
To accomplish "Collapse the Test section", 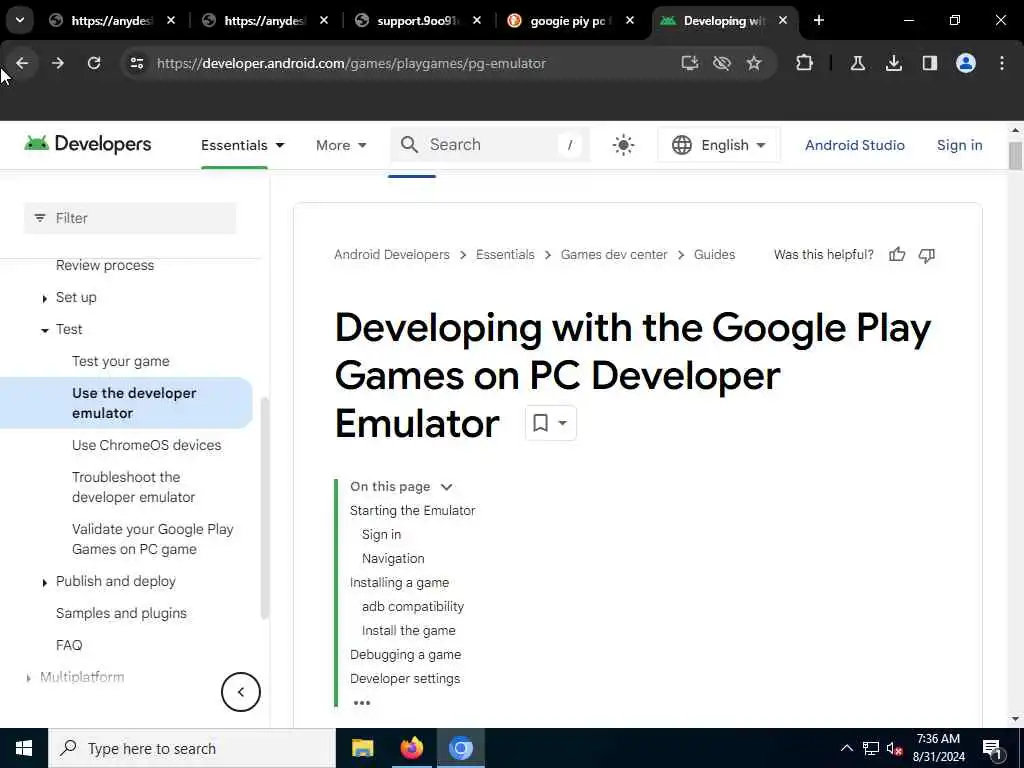I will (44, 330).
